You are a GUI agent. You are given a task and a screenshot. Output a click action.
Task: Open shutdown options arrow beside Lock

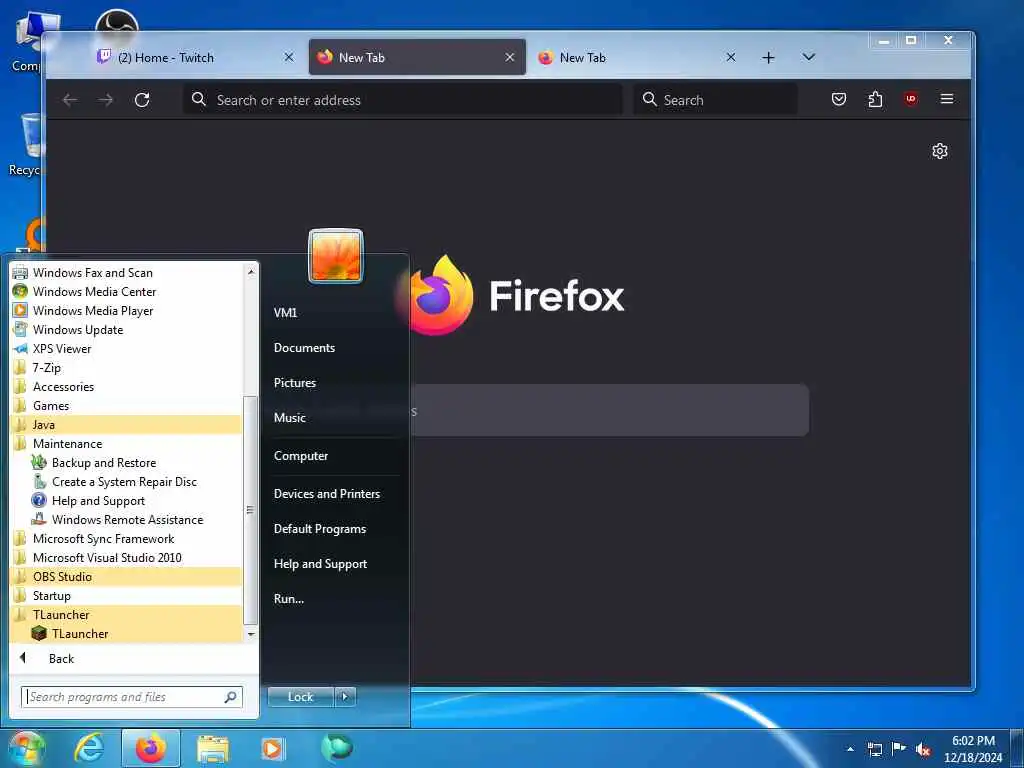point(345,697)
